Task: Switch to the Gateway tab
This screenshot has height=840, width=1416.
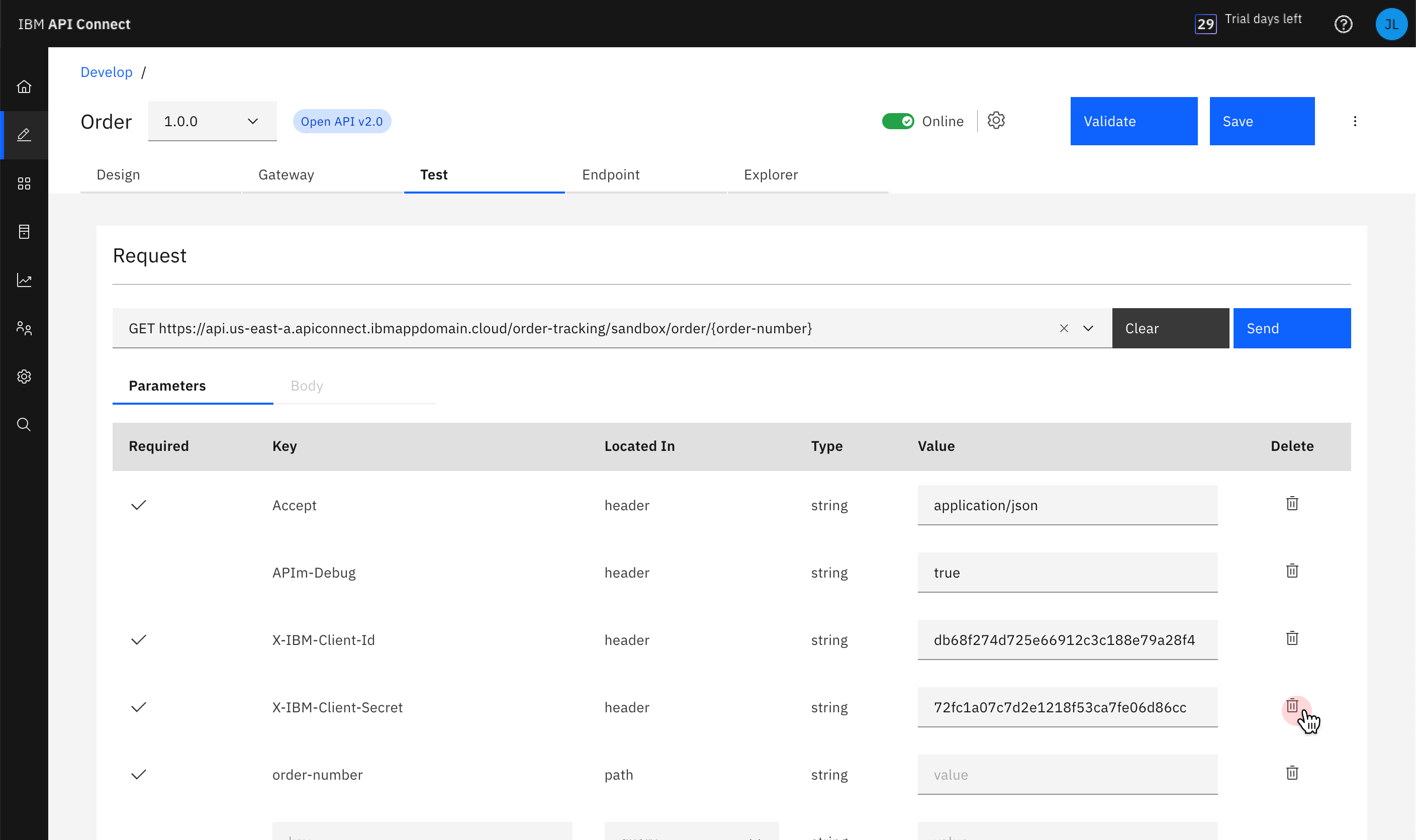Action: pyautogui.click(x=286, y=175)
